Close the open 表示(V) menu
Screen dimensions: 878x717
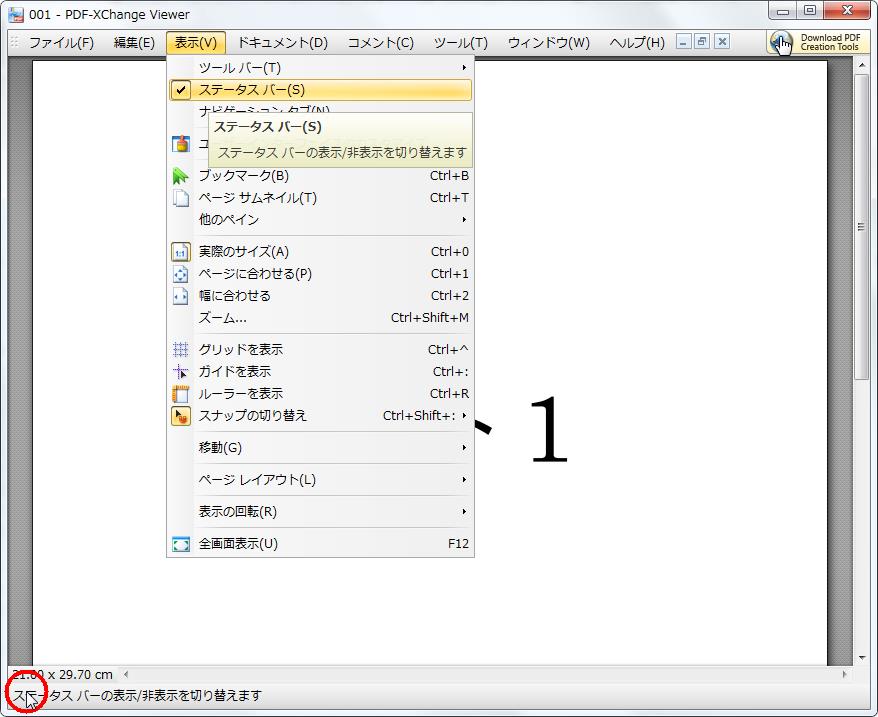coord(195,43)
